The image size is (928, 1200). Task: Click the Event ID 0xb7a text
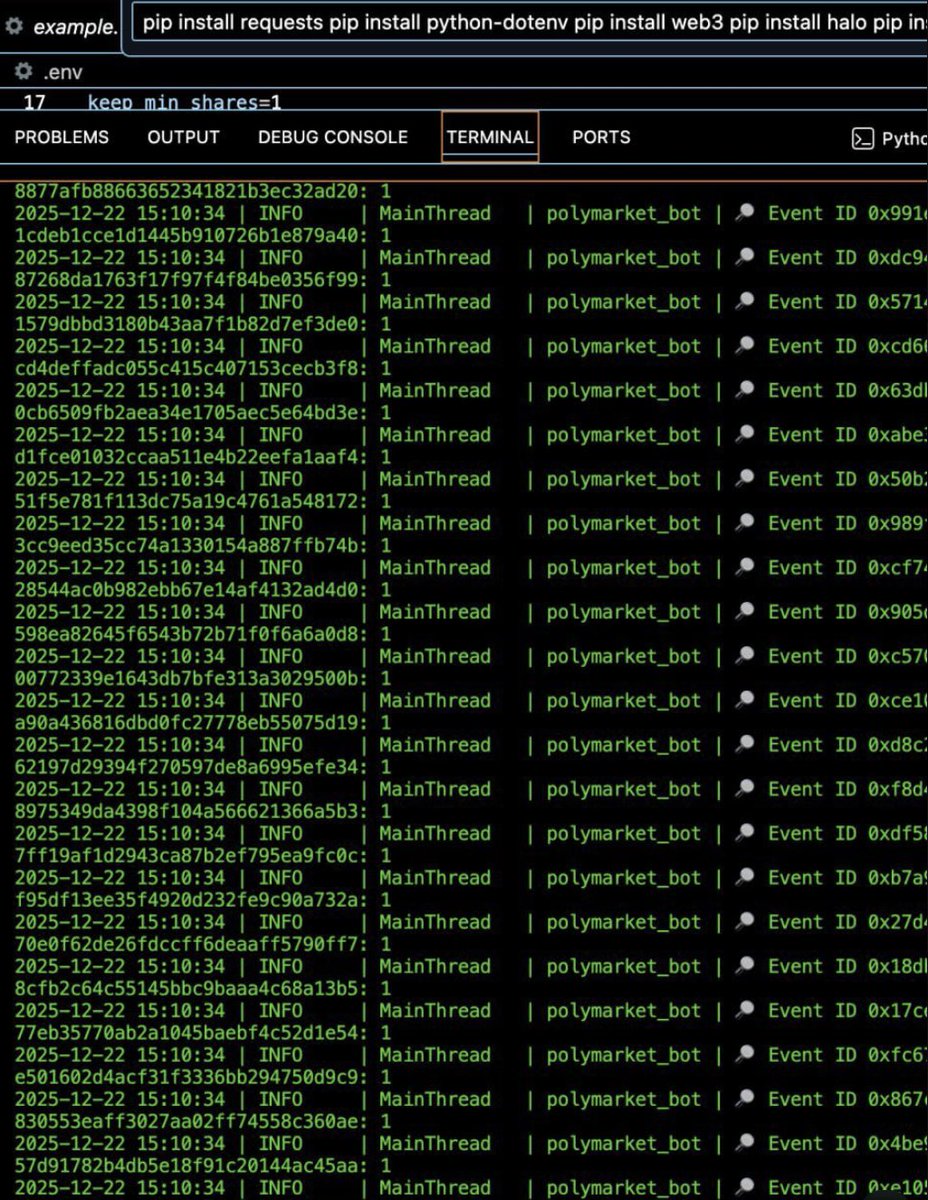tap(847, 878)
